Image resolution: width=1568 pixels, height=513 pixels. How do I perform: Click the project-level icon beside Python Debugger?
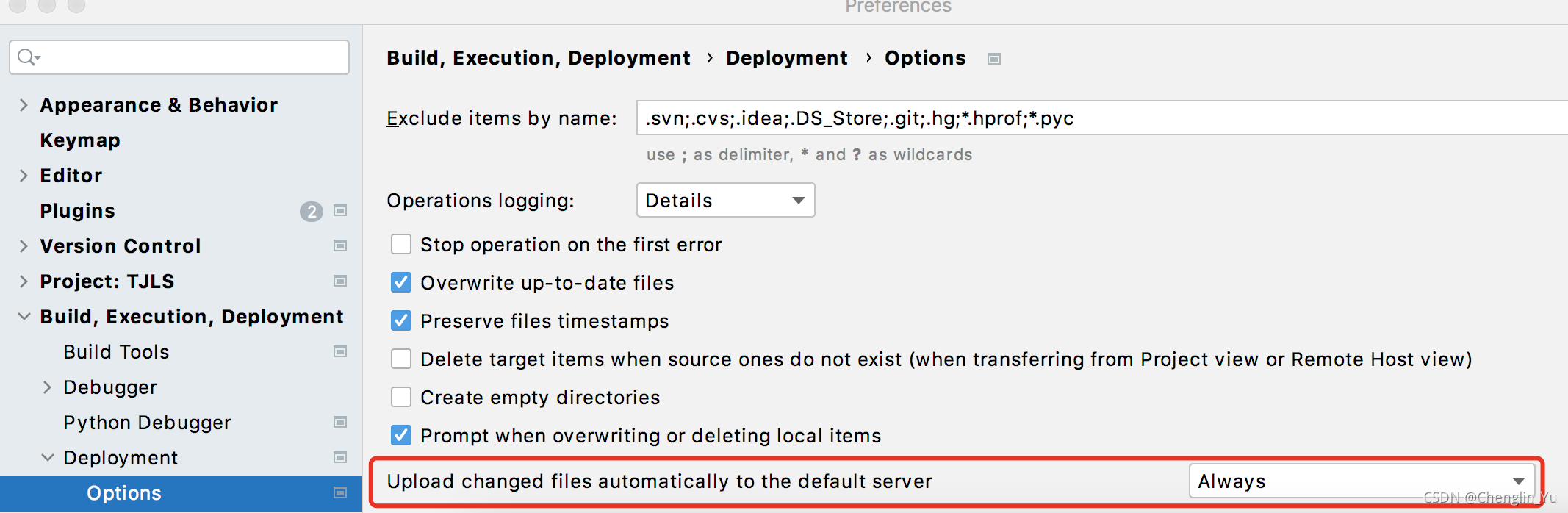pyautogui.click(x=340, y=422)
